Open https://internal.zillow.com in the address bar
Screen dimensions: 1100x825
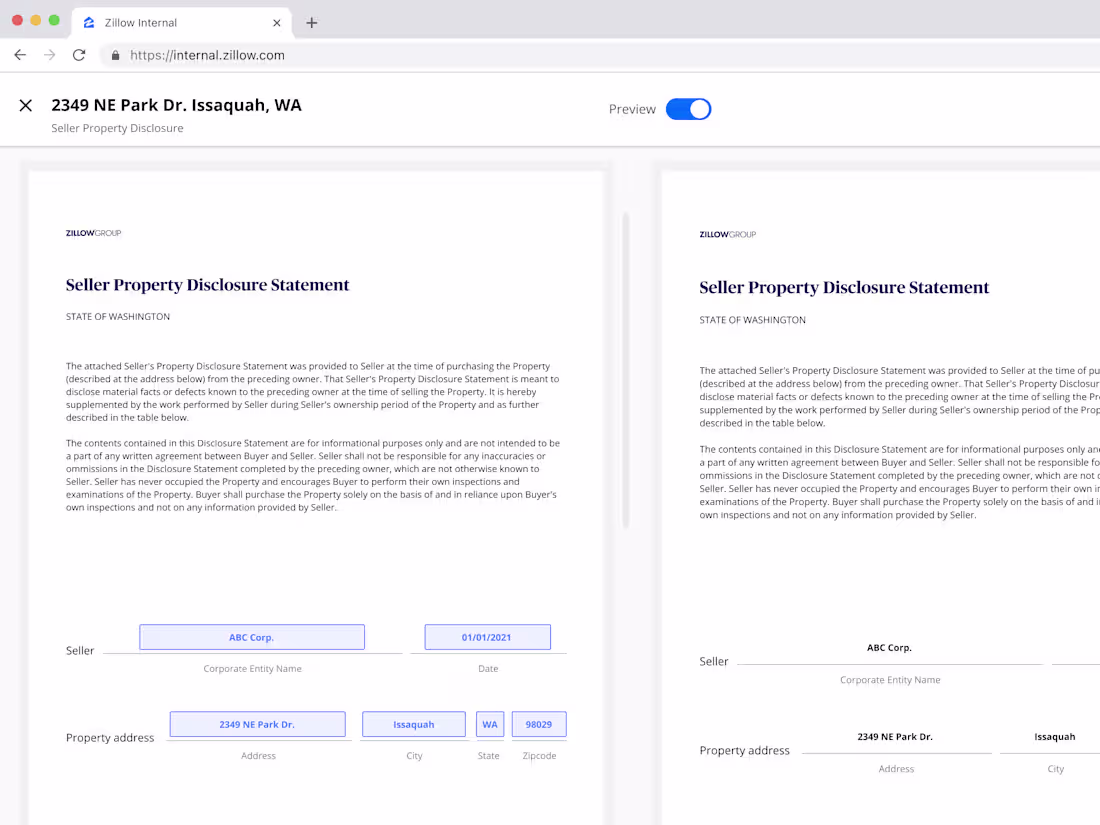coord(207,55)
